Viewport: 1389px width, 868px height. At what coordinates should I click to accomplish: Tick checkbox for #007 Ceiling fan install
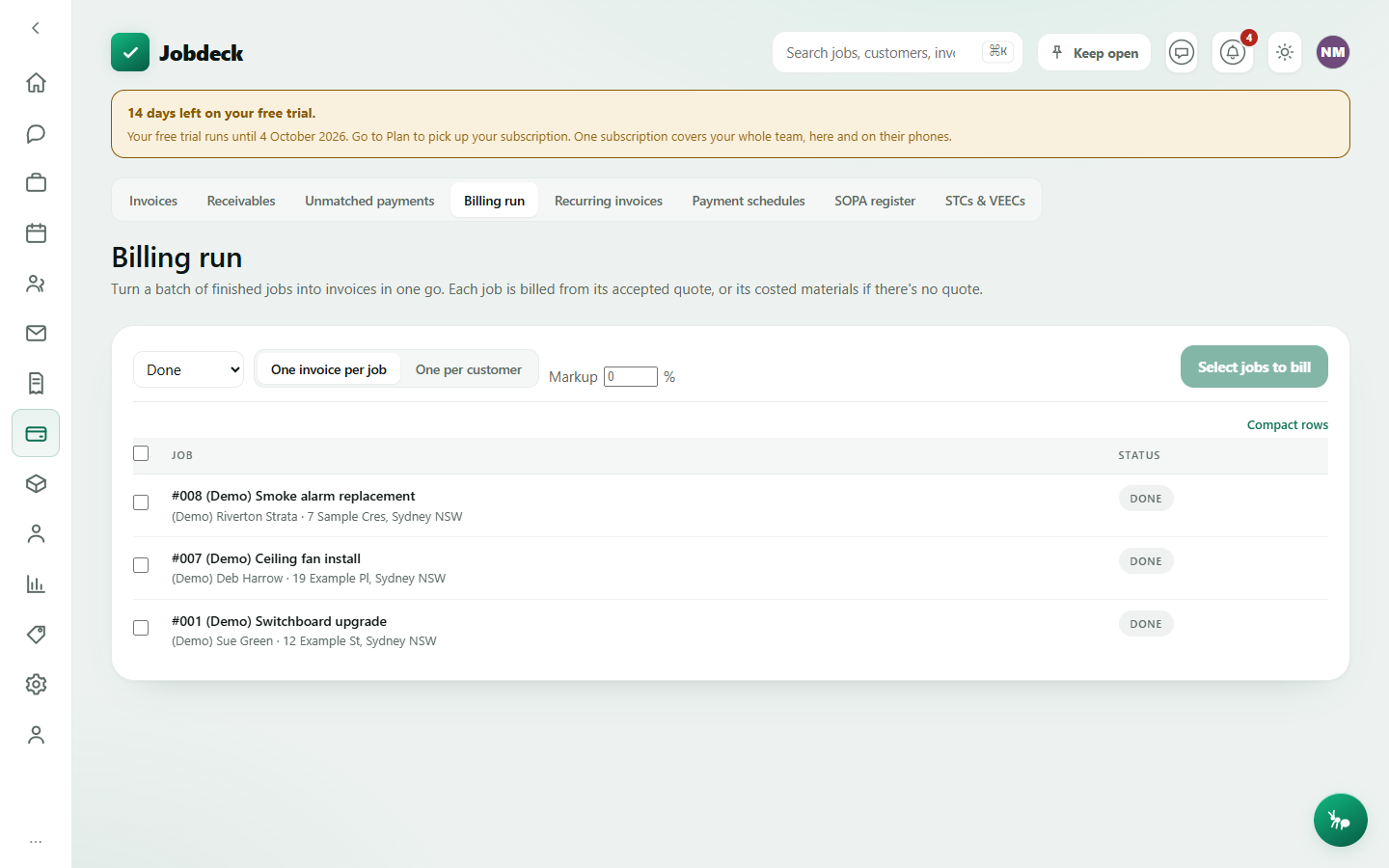click(141, 565)
